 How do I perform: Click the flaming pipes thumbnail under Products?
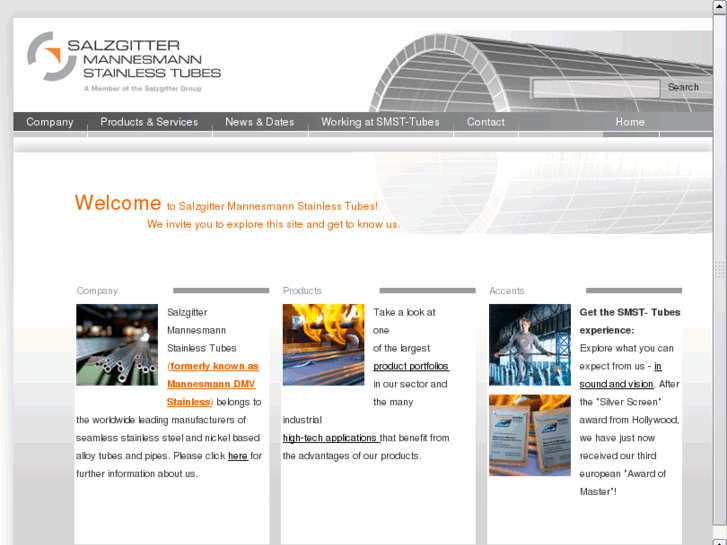click(324, 345)
